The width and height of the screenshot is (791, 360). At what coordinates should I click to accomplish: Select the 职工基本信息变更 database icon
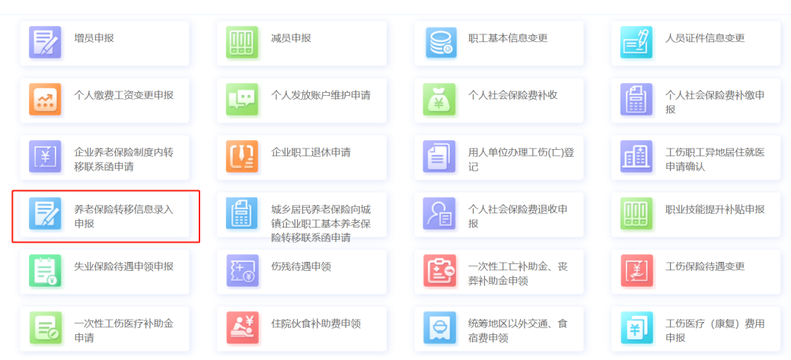pos(439,42)
